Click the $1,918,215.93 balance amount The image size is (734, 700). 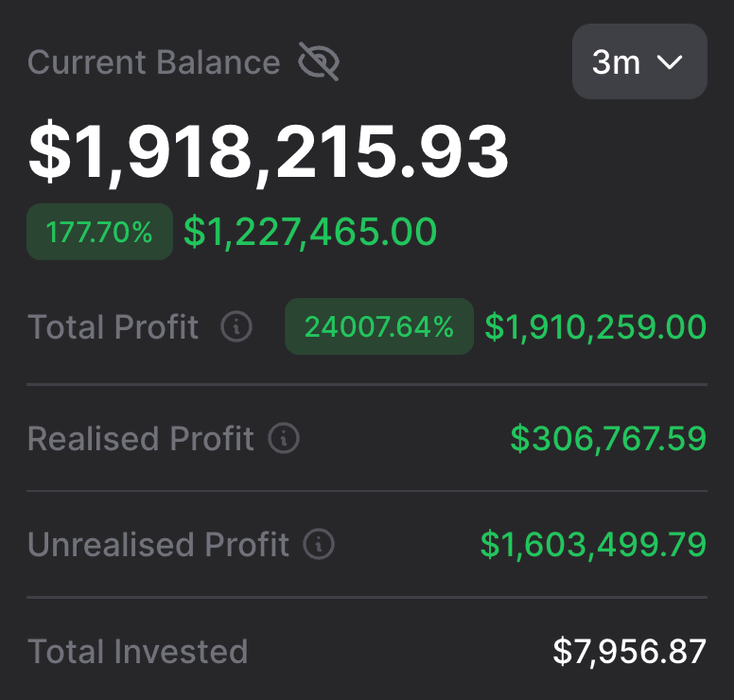tap(268, 152)
